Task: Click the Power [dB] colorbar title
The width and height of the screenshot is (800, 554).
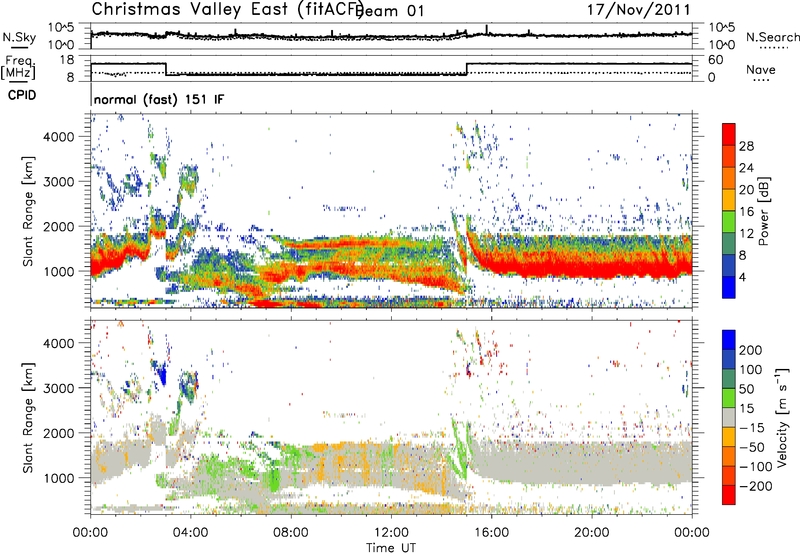Action: pyautogui.click(x=763, y=211)
